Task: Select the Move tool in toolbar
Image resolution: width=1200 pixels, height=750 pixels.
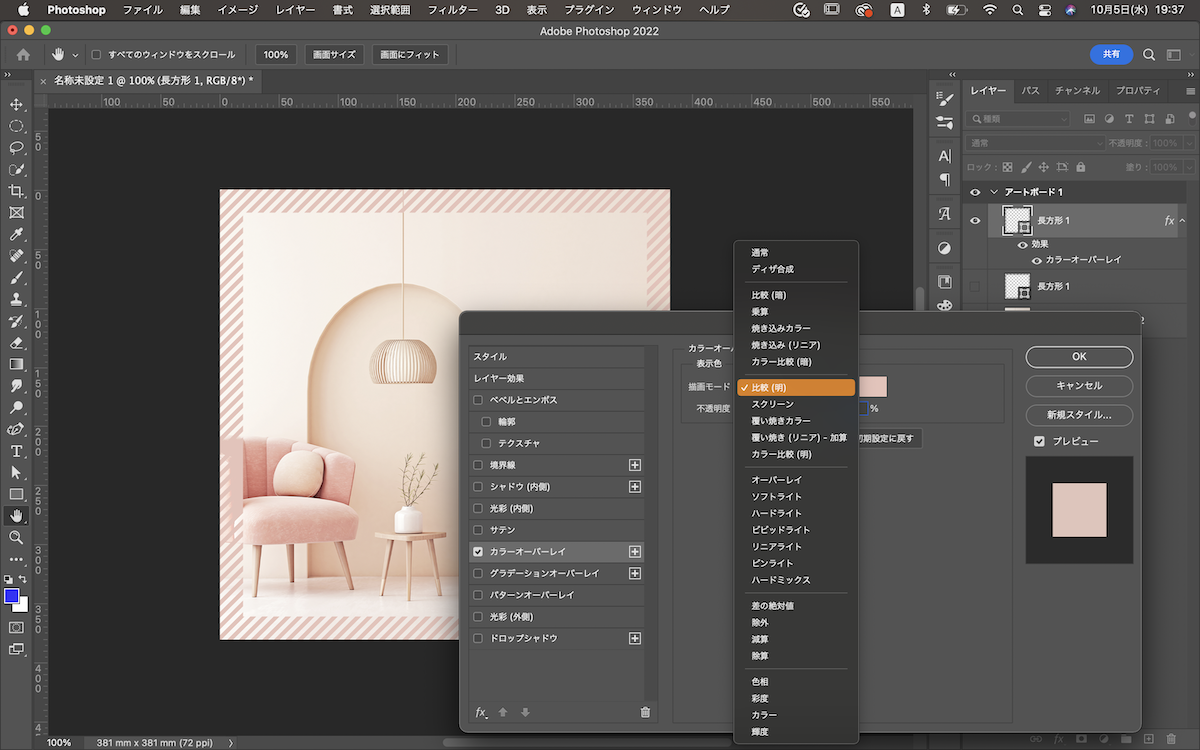Action: pos(16,105)
